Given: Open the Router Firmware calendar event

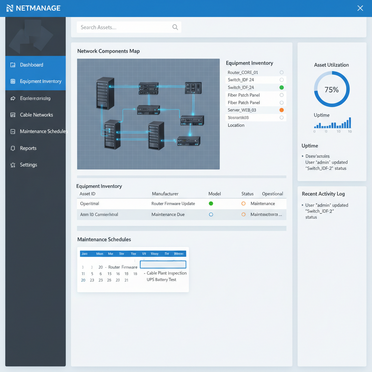Looking at the screenshot, I should pos(123,267).
